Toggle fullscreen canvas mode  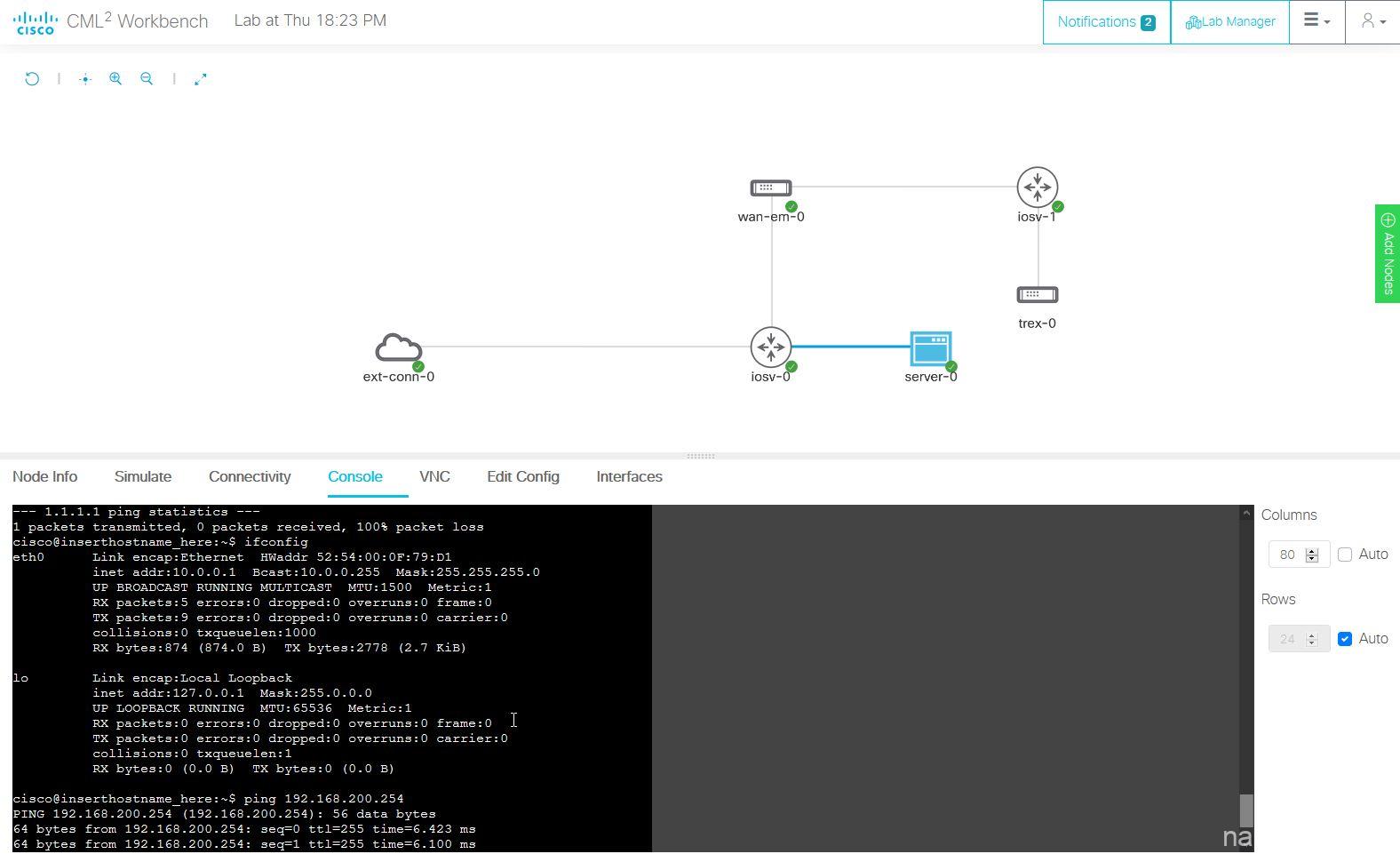coord(201,79)
